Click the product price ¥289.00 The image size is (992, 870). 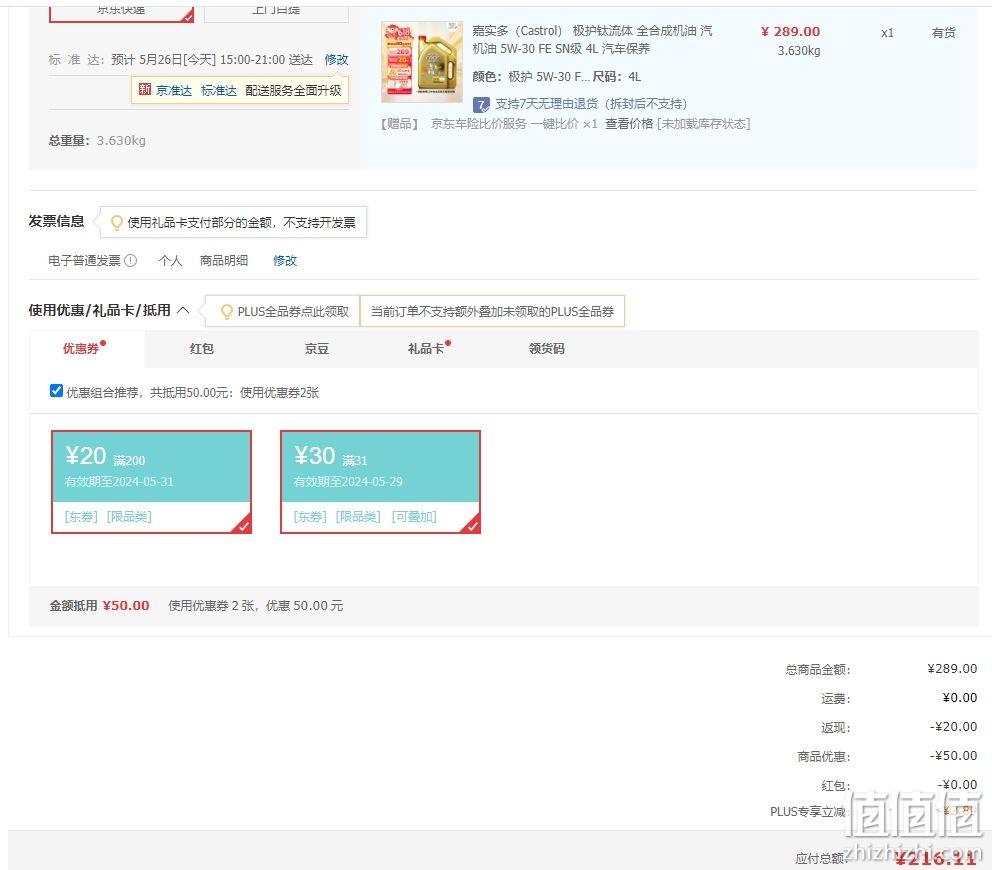click(x=790, y=32)
